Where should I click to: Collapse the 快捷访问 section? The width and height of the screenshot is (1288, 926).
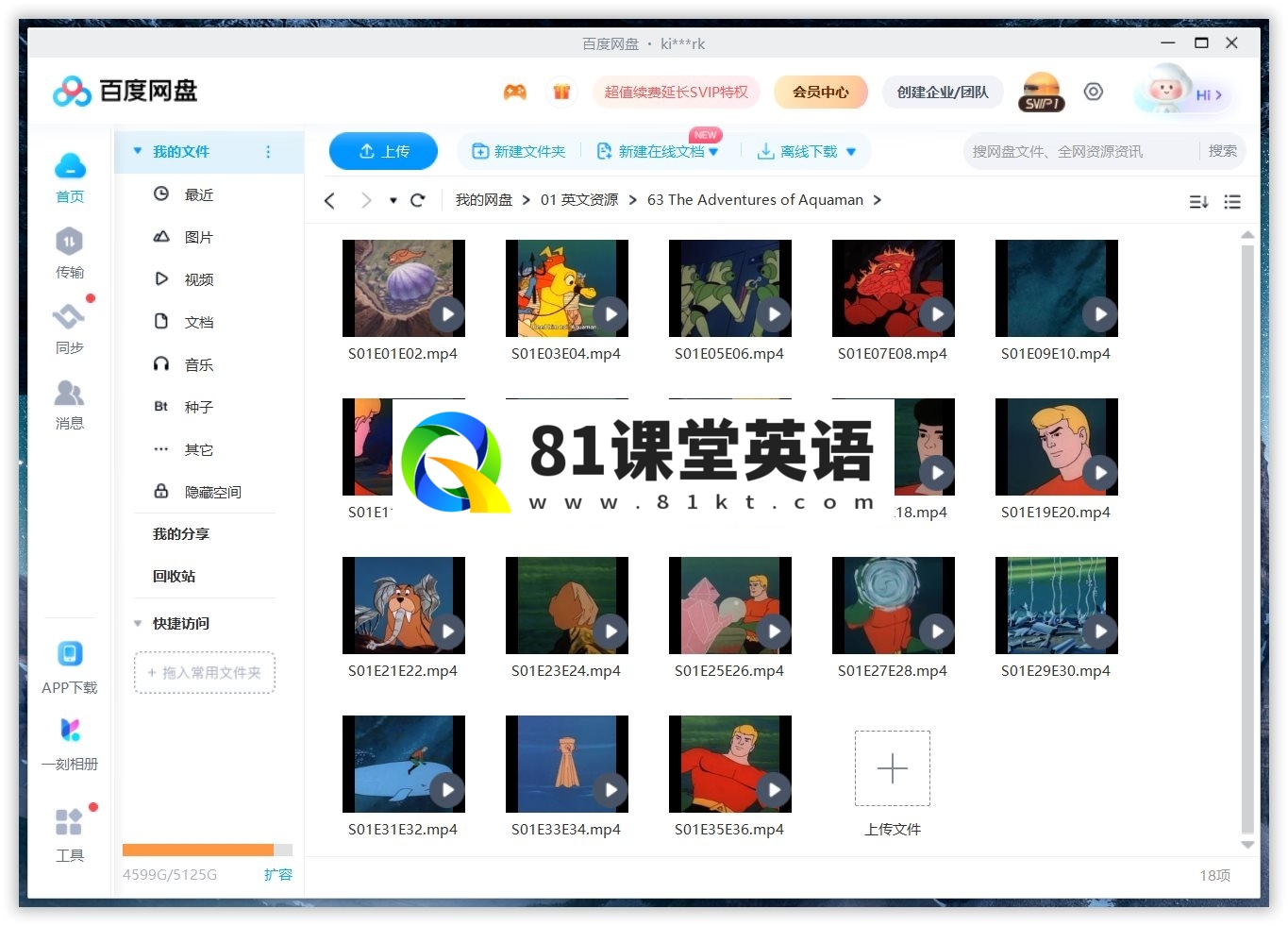coord(138,623)
